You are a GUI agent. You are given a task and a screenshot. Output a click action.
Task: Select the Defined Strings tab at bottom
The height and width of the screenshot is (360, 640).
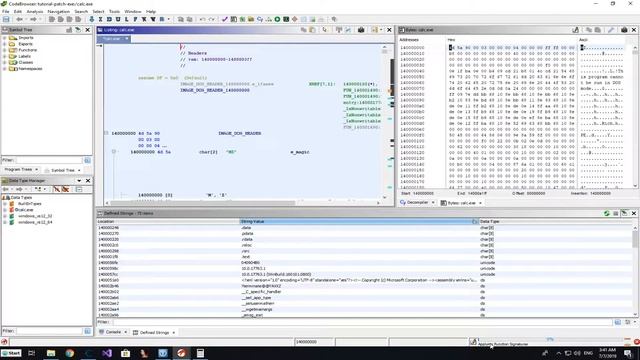tap(154, 333)
